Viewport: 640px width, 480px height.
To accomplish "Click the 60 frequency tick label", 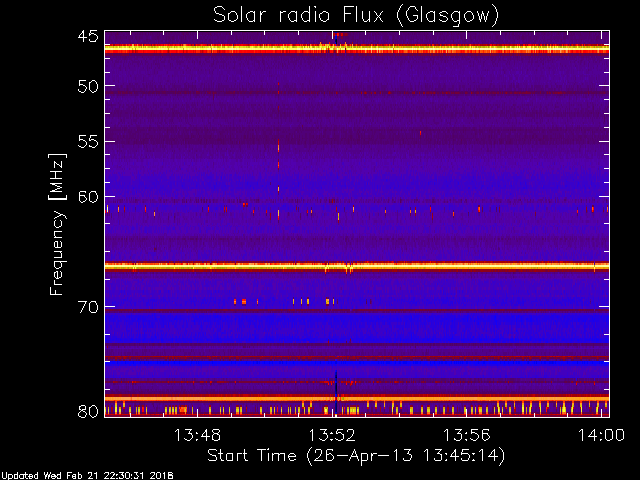I will coord(88,197).
